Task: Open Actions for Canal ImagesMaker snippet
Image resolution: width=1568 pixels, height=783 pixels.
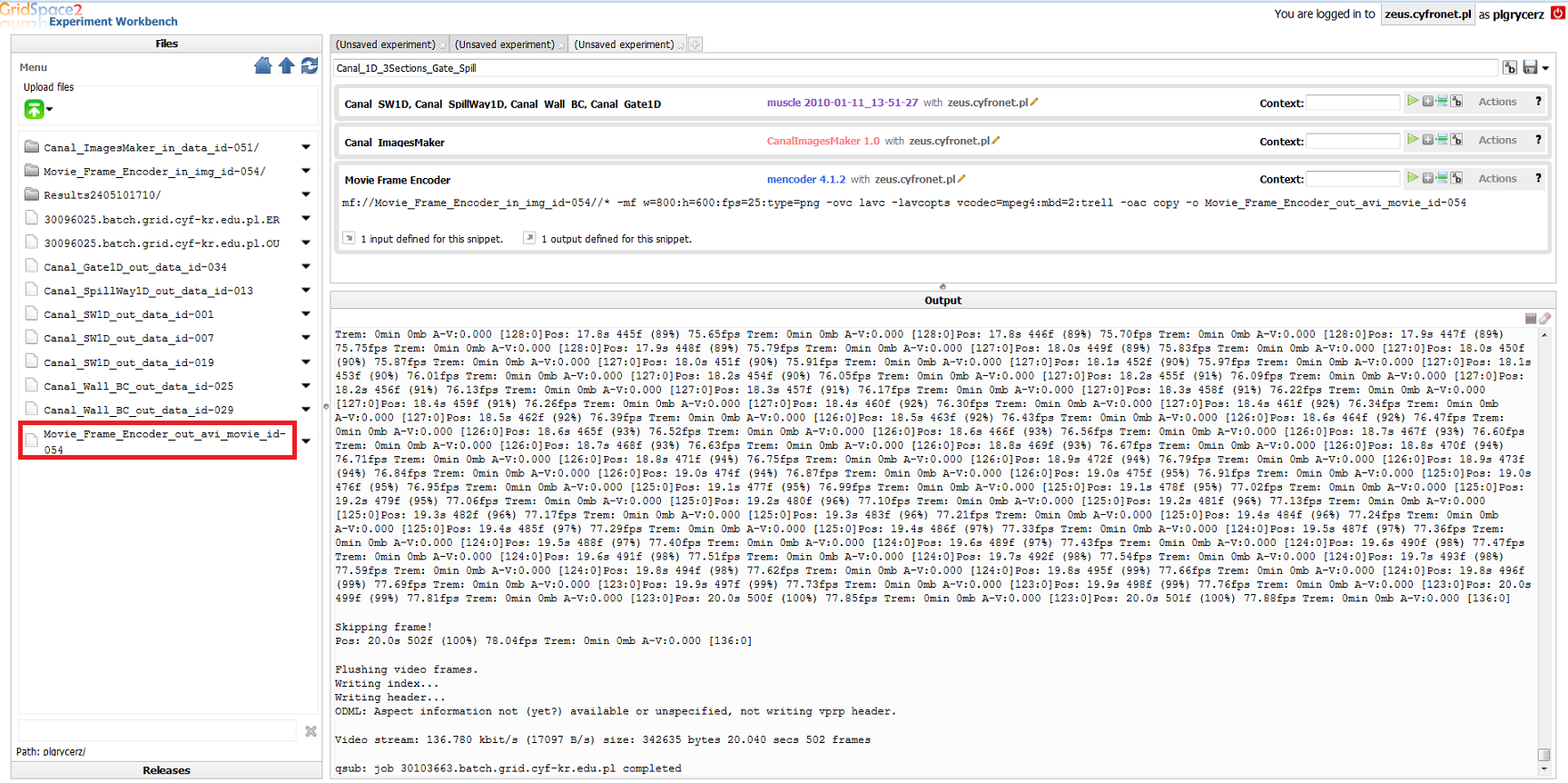Action: coord(1497,140)
